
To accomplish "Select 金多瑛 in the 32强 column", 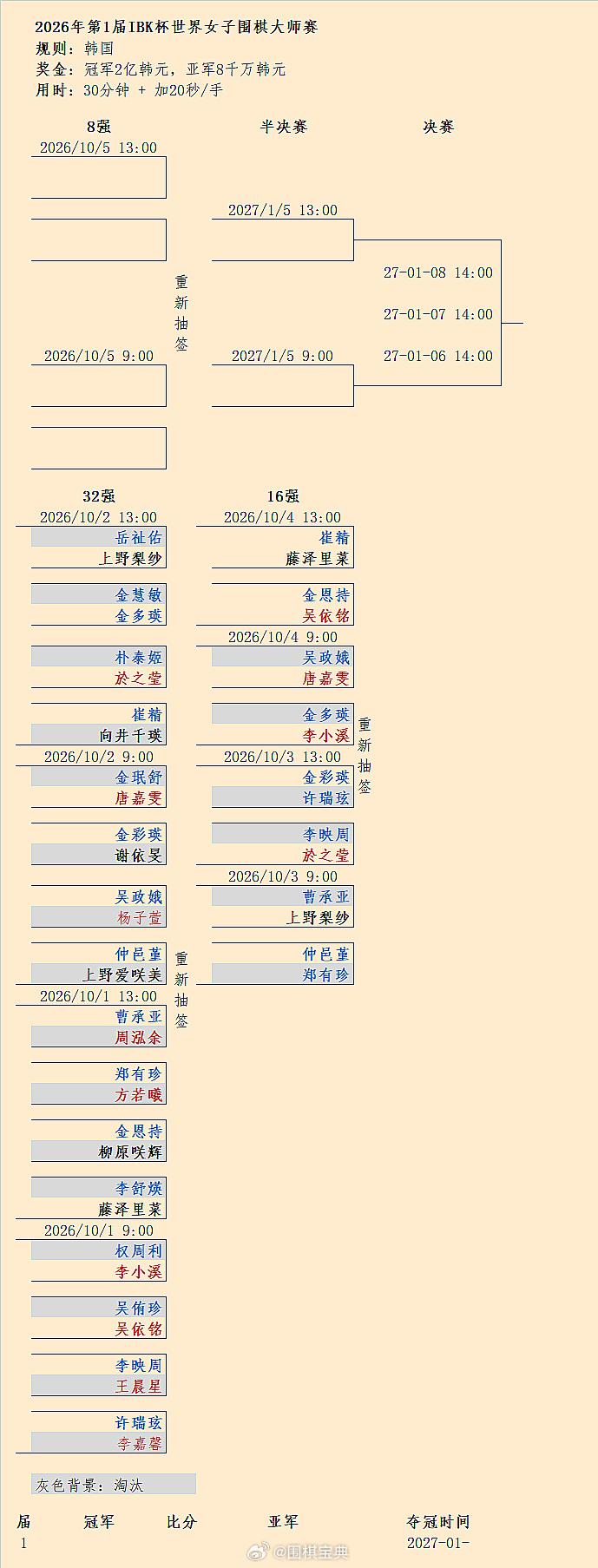I will [x=139, y=616].
